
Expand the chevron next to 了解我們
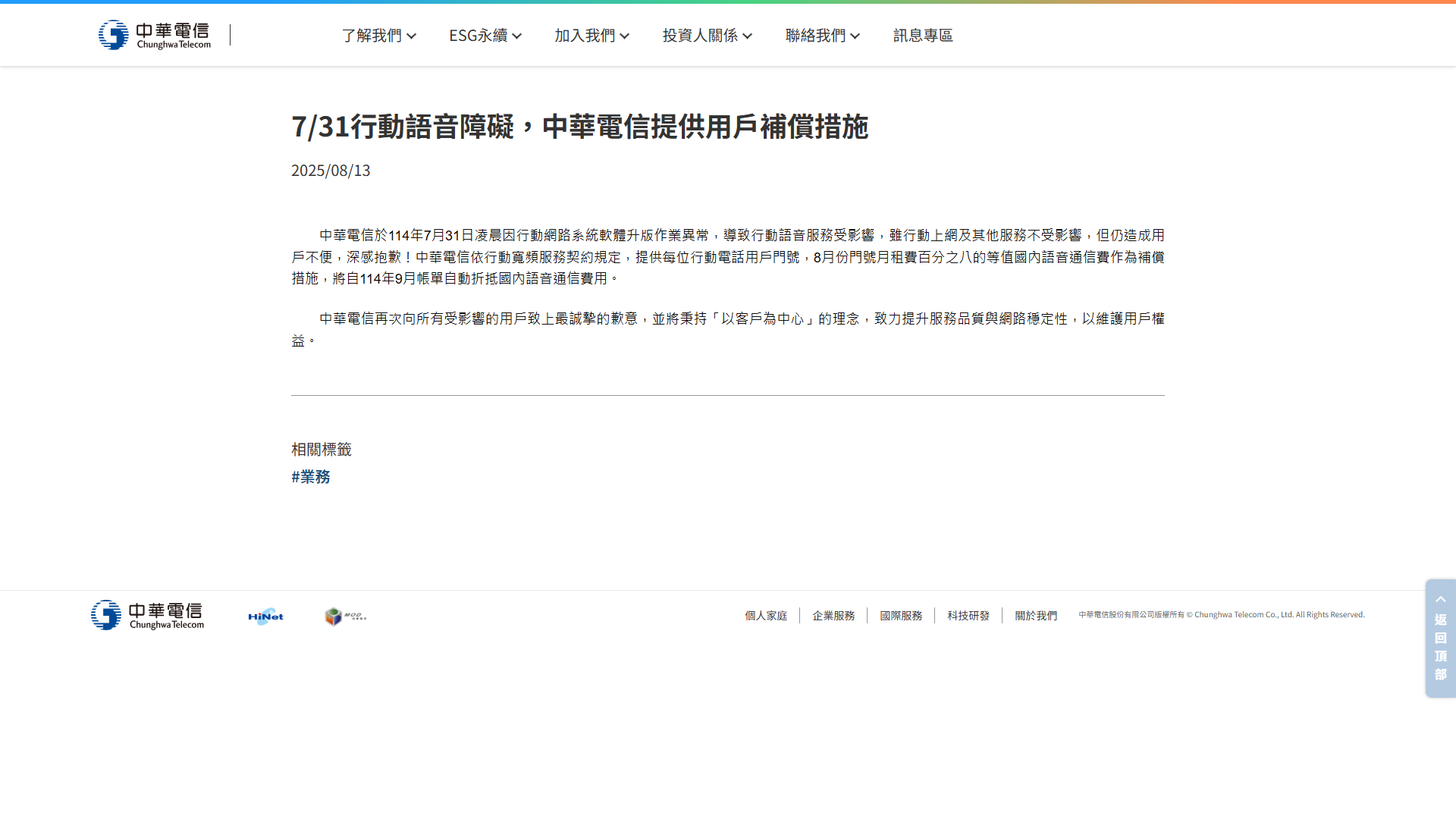click(411, 36)
